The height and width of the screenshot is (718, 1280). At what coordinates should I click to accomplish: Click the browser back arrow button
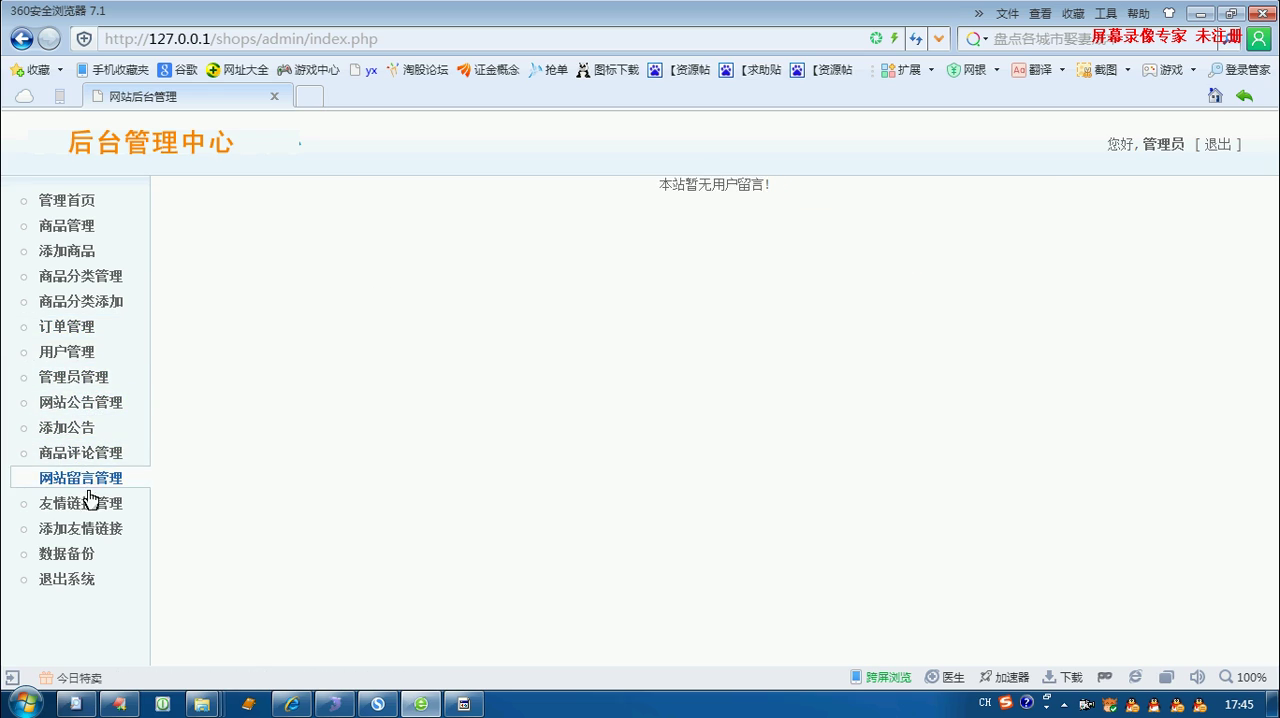[22, 39]
